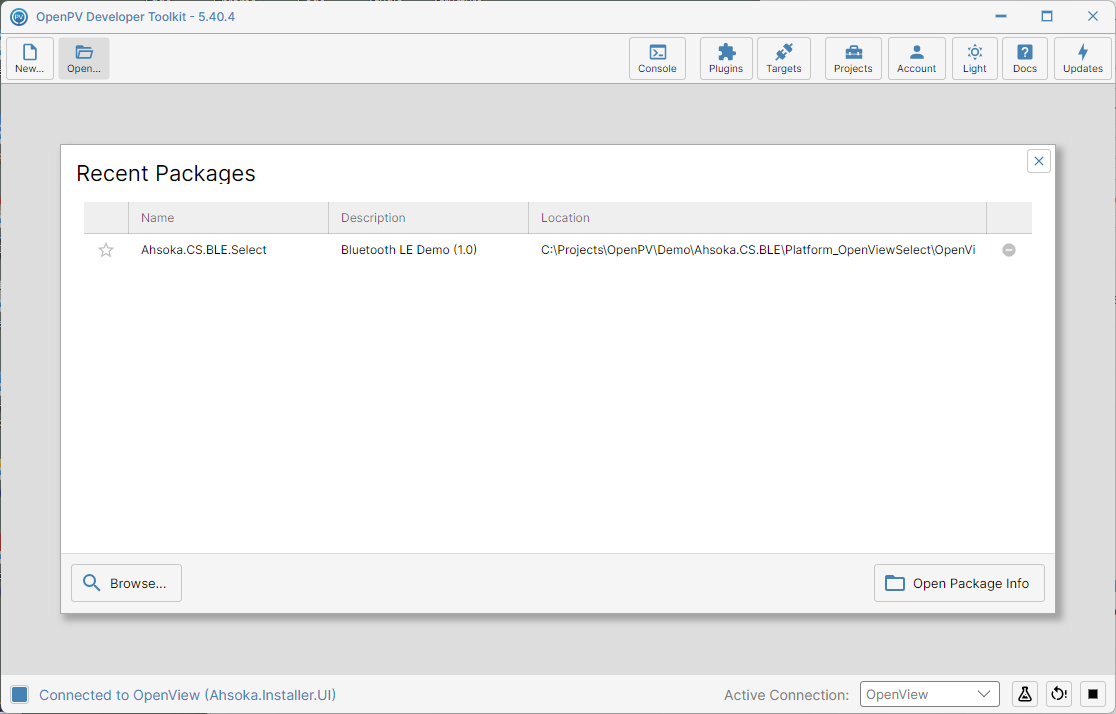Viewport: 1116px width, 714px height.
Task: Check for Updates lightning icon
Action: click(x=1083, y=58)
